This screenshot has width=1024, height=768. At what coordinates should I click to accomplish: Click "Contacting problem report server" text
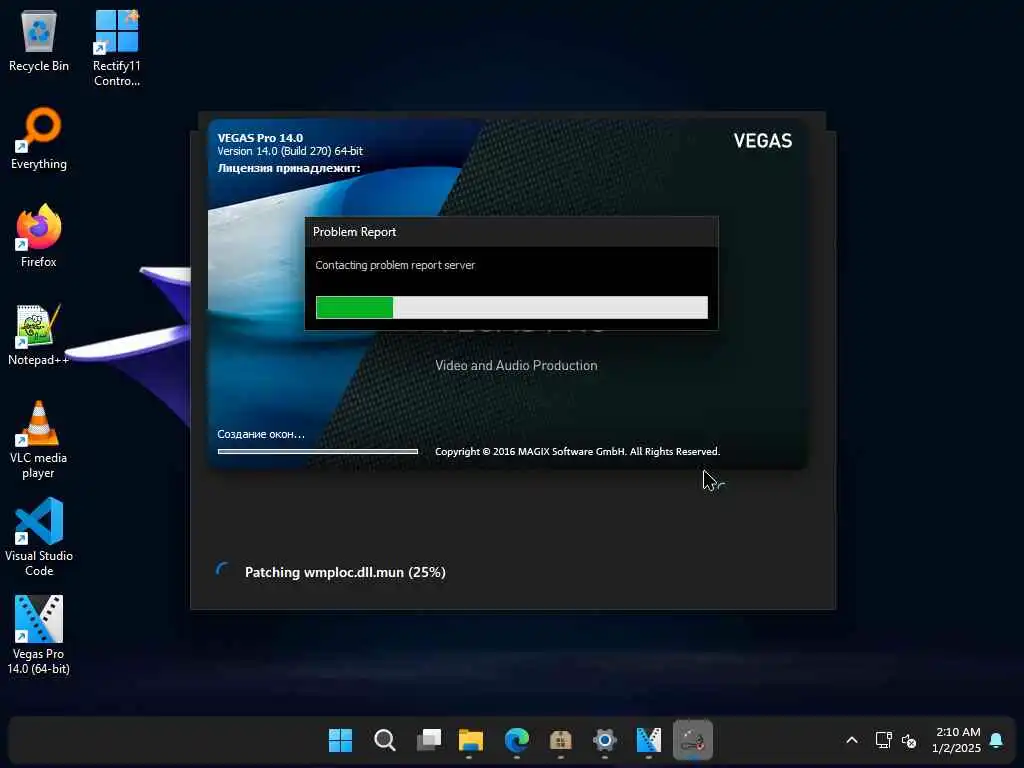(x=395, y=265)
